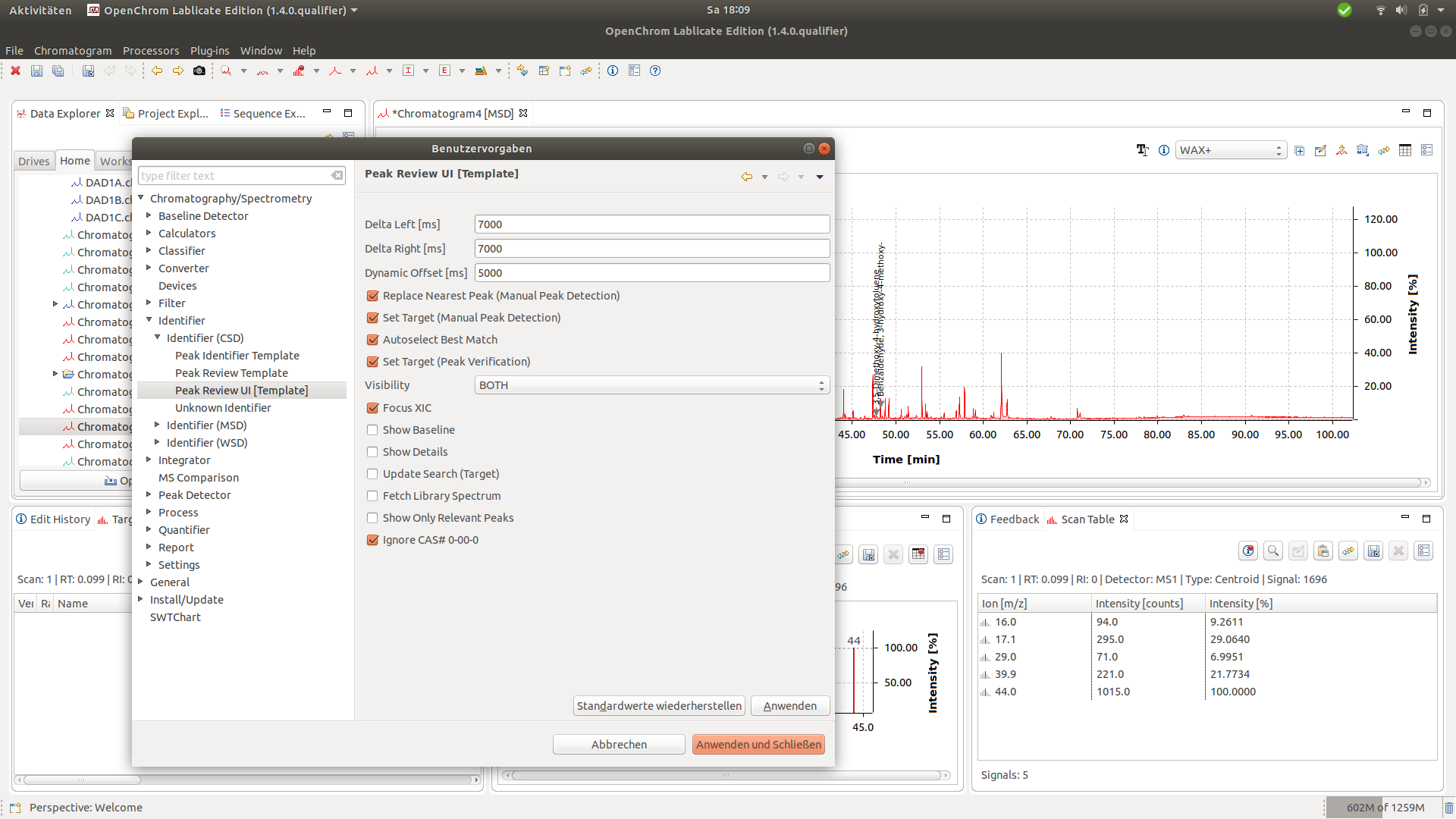
Task: Disable the Show Baseline checkbox
Action: [372, 429]
